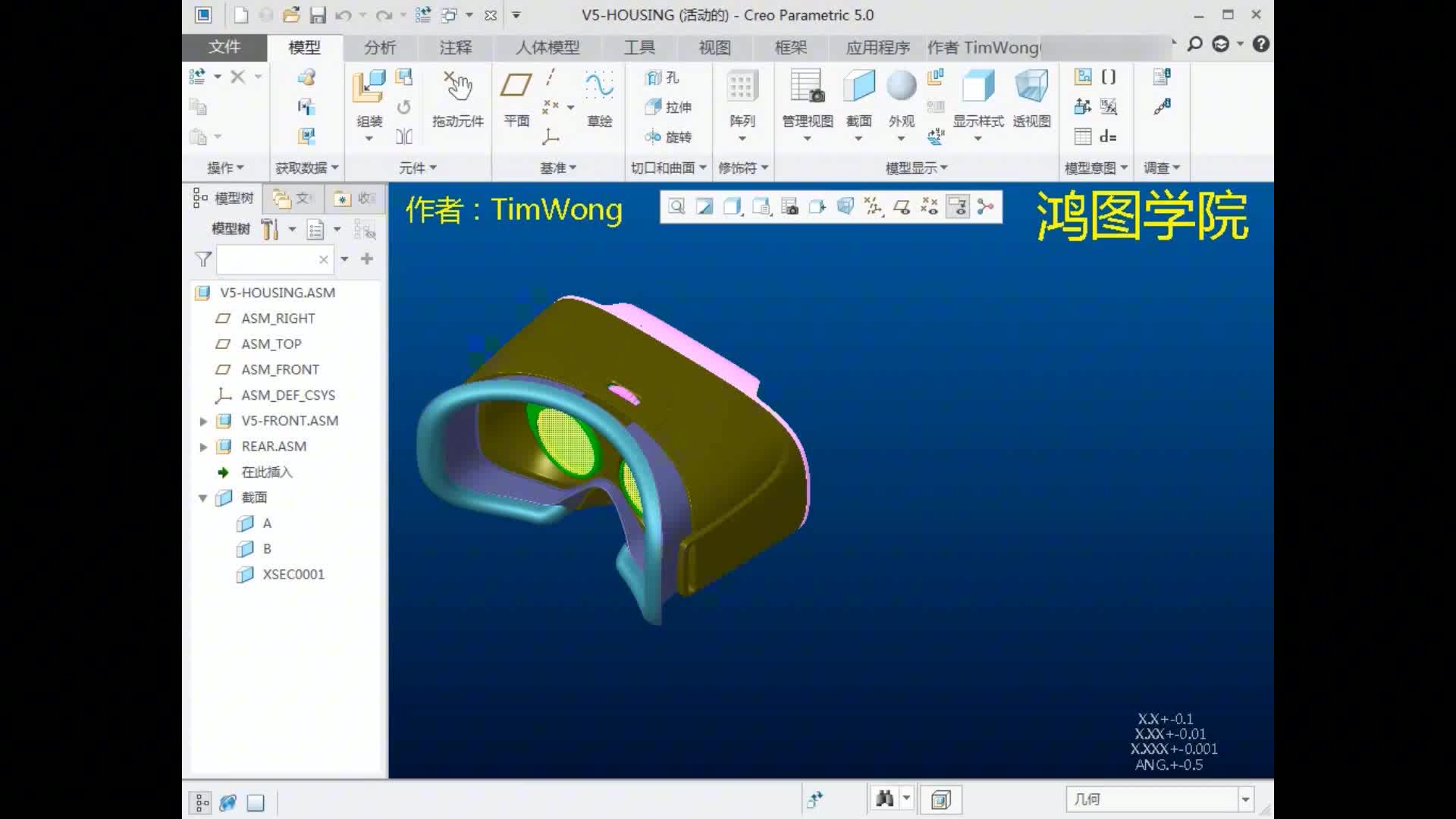Image resolution: width=1456 pixels, height=819 pixels.
Task: Click the d= relations icon
Action: coord(1108,136)
